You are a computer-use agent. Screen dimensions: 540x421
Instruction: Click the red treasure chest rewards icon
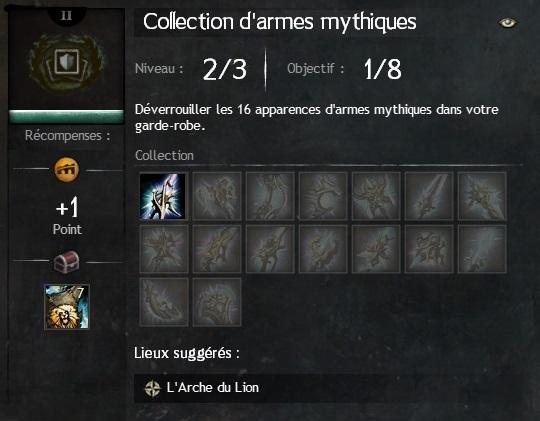pos(66,261)
